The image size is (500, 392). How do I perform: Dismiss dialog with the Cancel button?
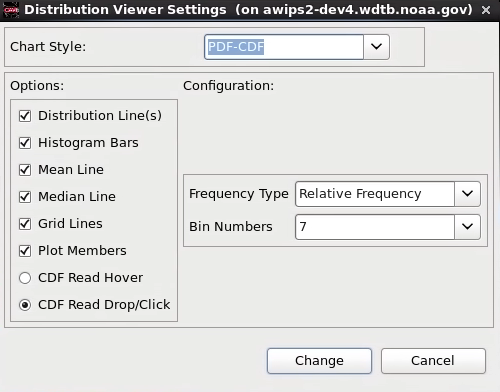tap(433, 361)
